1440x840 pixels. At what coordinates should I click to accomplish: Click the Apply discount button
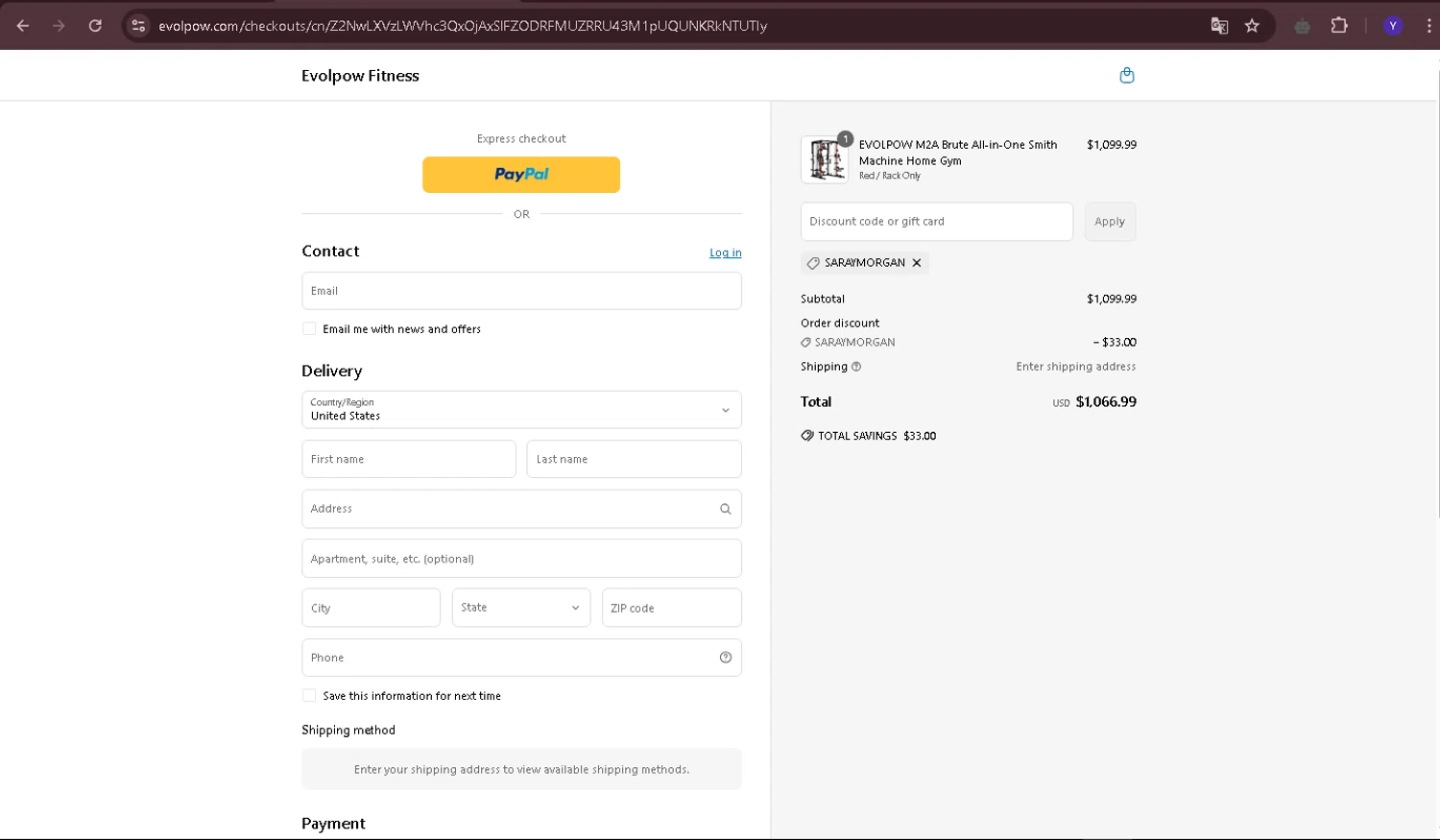(1110, 222)
